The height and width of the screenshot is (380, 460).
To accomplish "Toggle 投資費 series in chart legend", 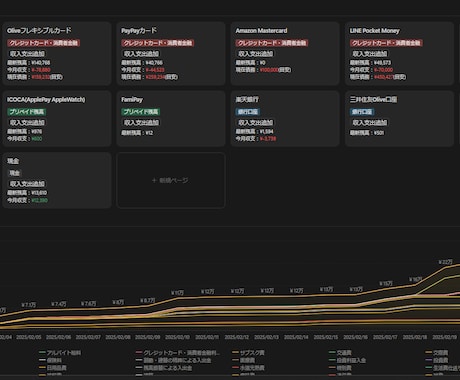I will 437,360.
